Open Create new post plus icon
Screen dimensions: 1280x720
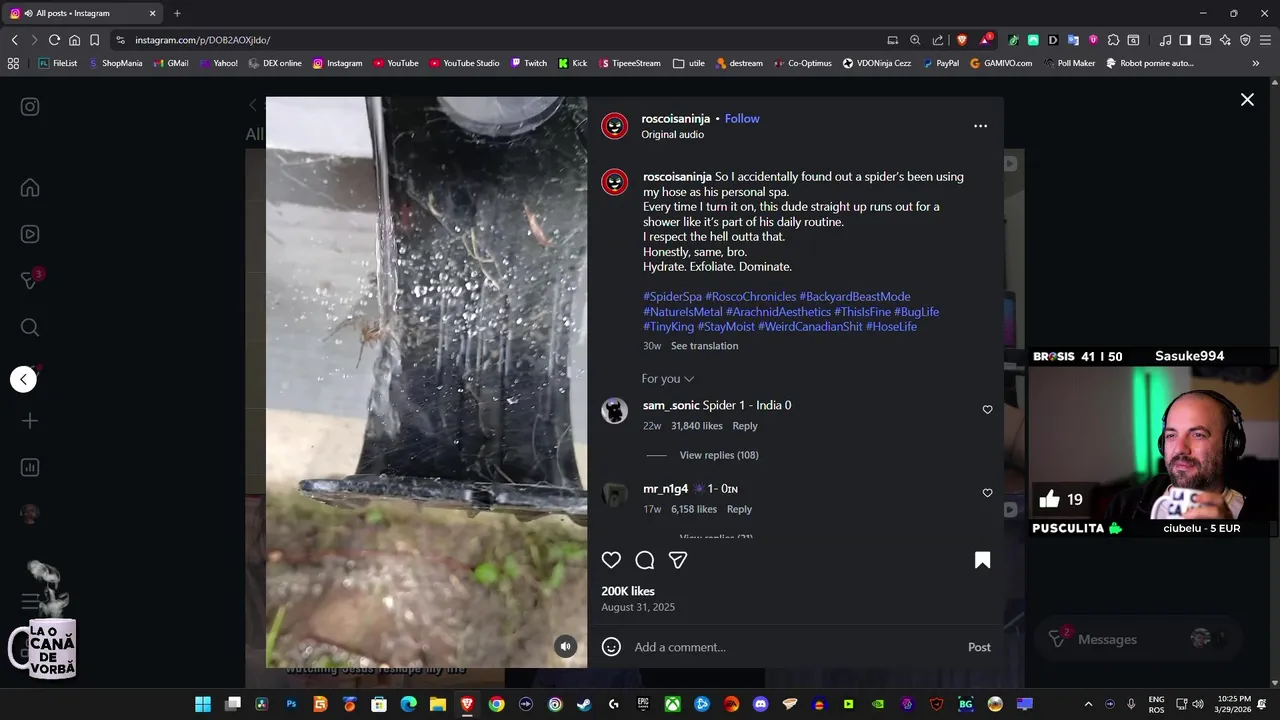tap(30, 421)
